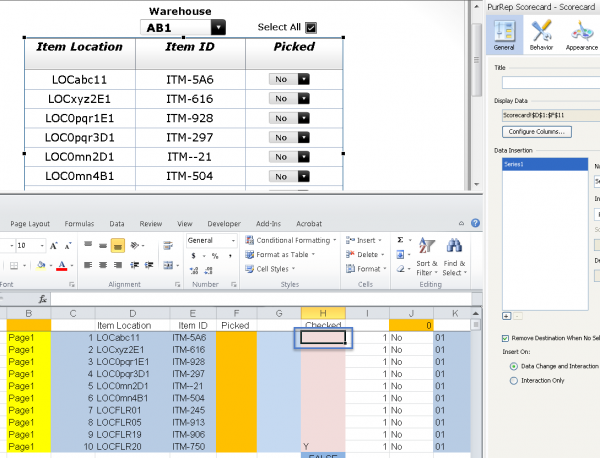Click the Fill Color bucket swatch
Image resolution: width=600 pixels, height=458 pixels.
pyautogui.click(x=41, y=265)
